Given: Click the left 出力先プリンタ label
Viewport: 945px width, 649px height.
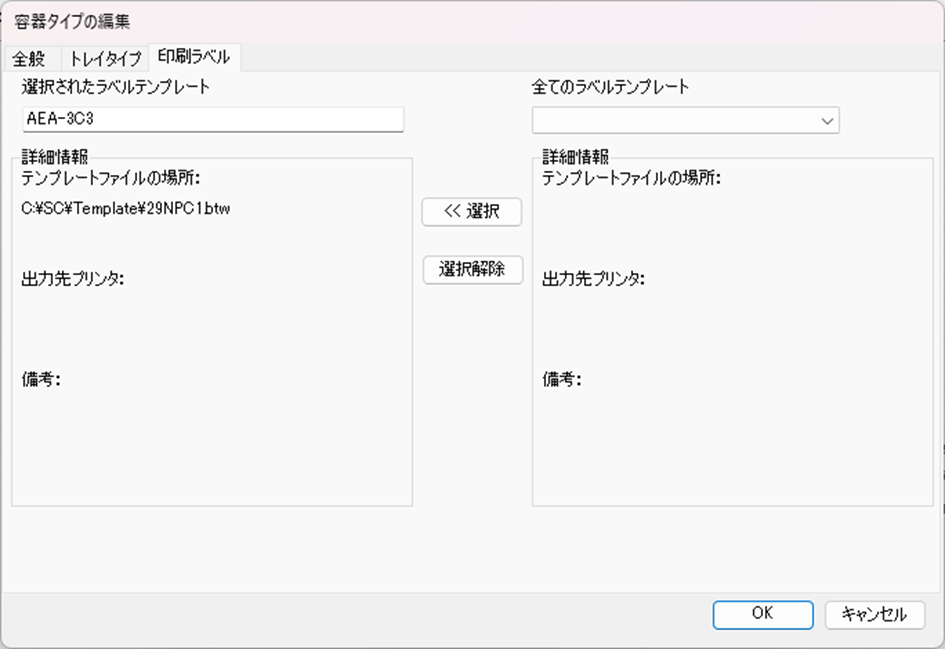Looking at the screenshot, I should point(72,279).
